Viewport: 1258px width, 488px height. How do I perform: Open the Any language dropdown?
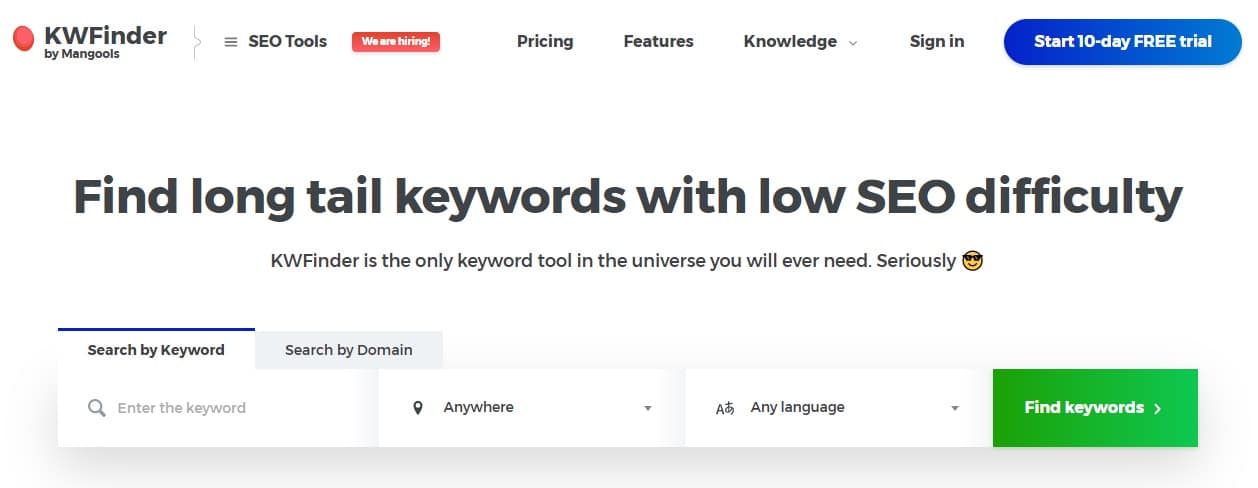click(x=954, y=408)
